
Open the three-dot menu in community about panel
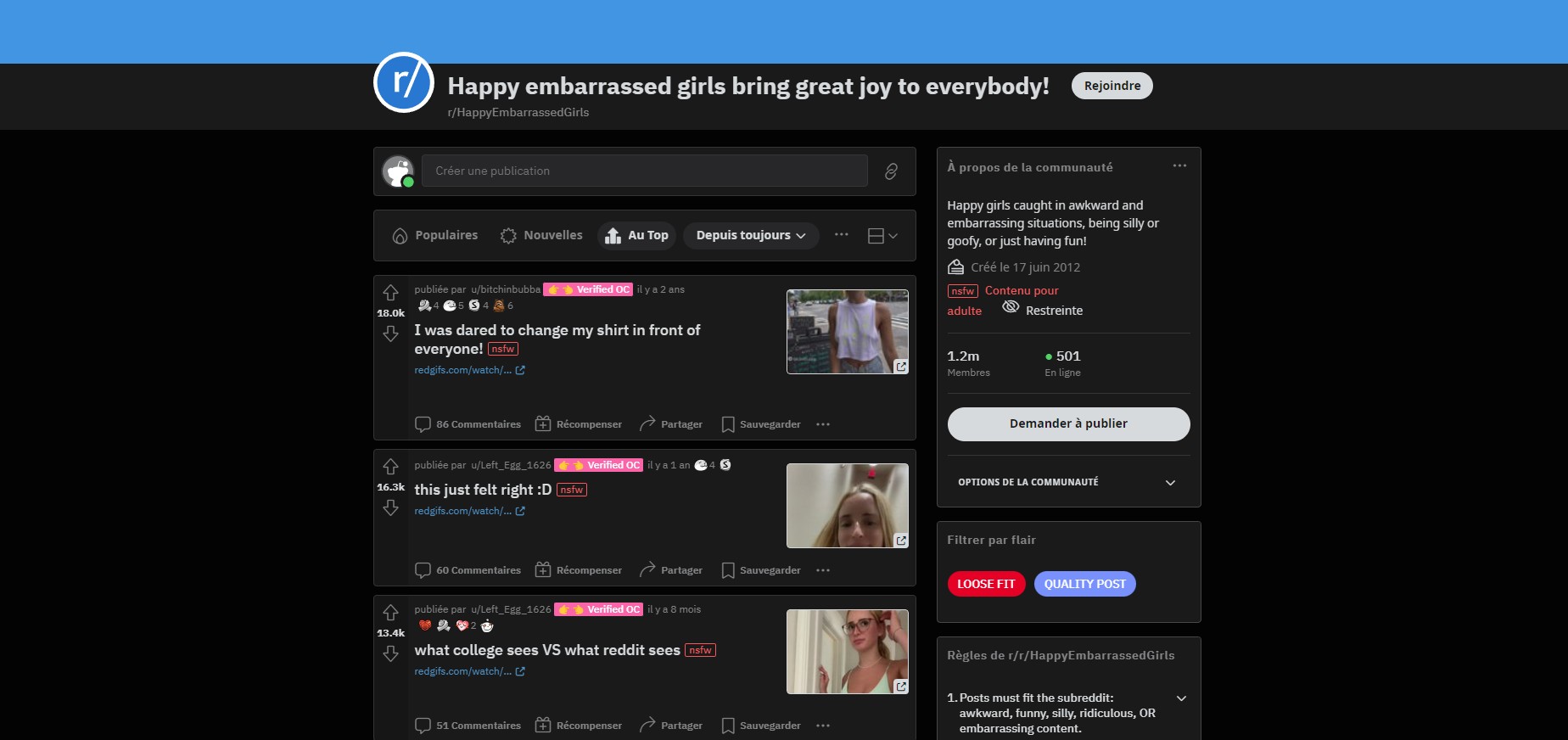1179,166
